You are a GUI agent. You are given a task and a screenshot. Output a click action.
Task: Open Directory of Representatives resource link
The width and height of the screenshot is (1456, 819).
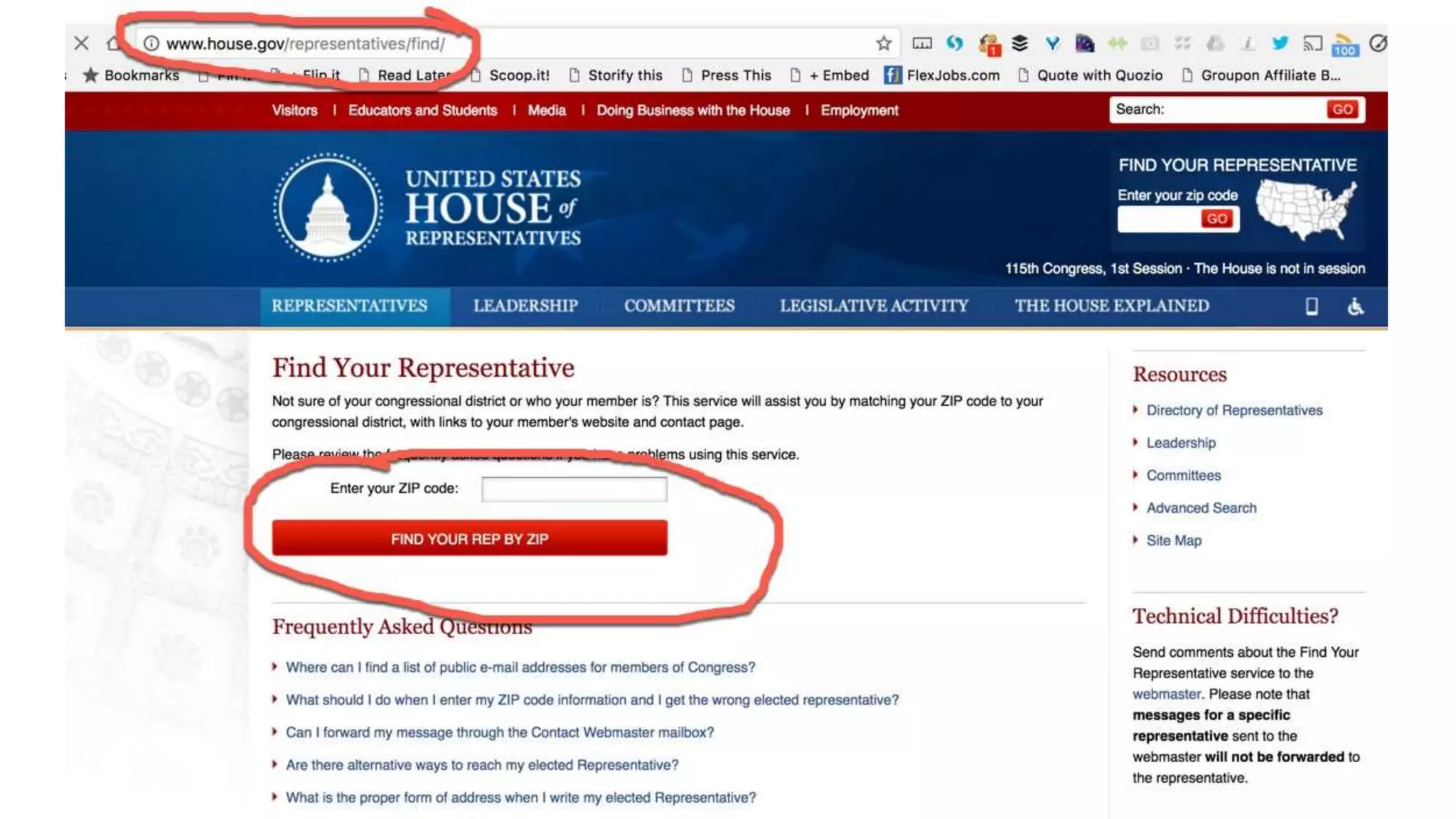(1234, 410)
